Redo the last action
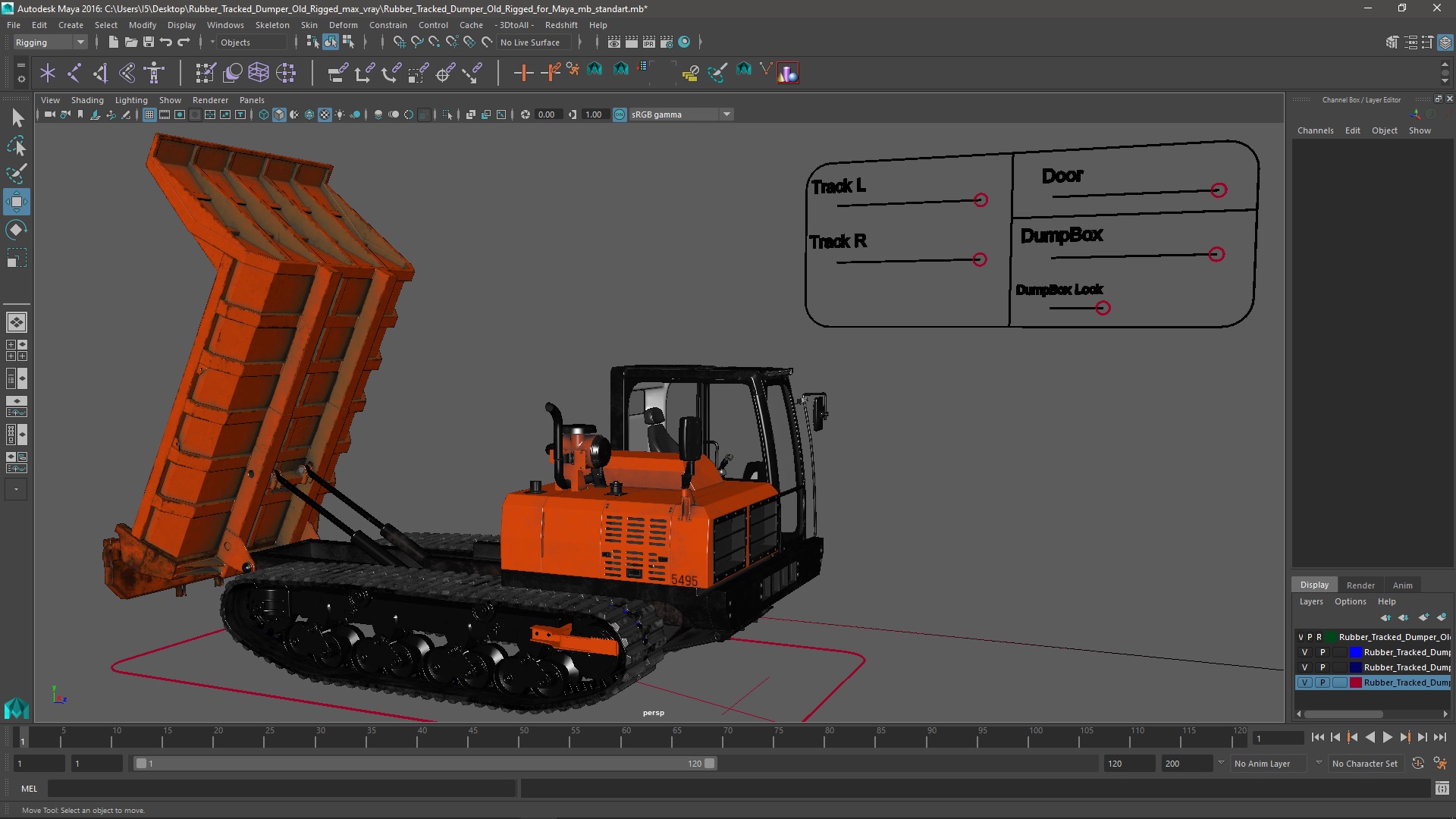 tap(183, 42)
